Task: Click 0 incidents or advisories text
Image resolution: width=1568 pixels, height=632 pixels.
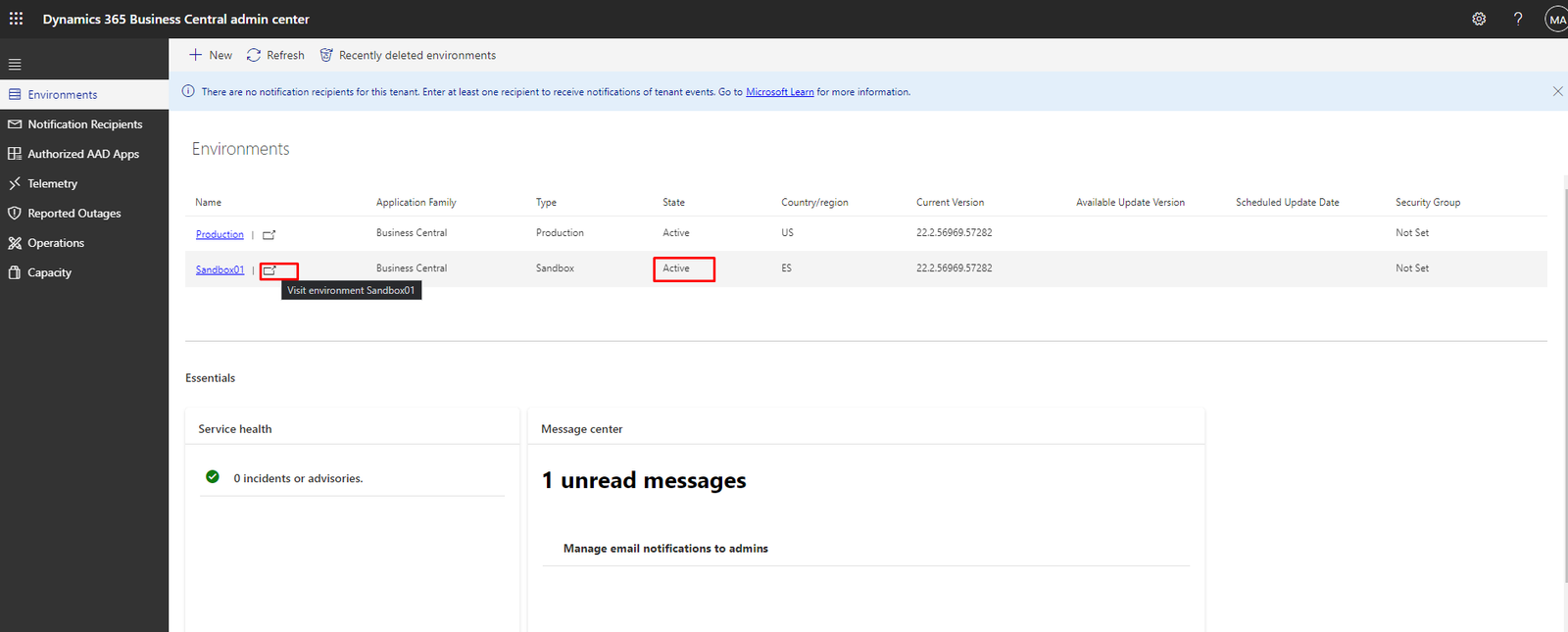Action: pyautogui.click(x=298, y=478)
